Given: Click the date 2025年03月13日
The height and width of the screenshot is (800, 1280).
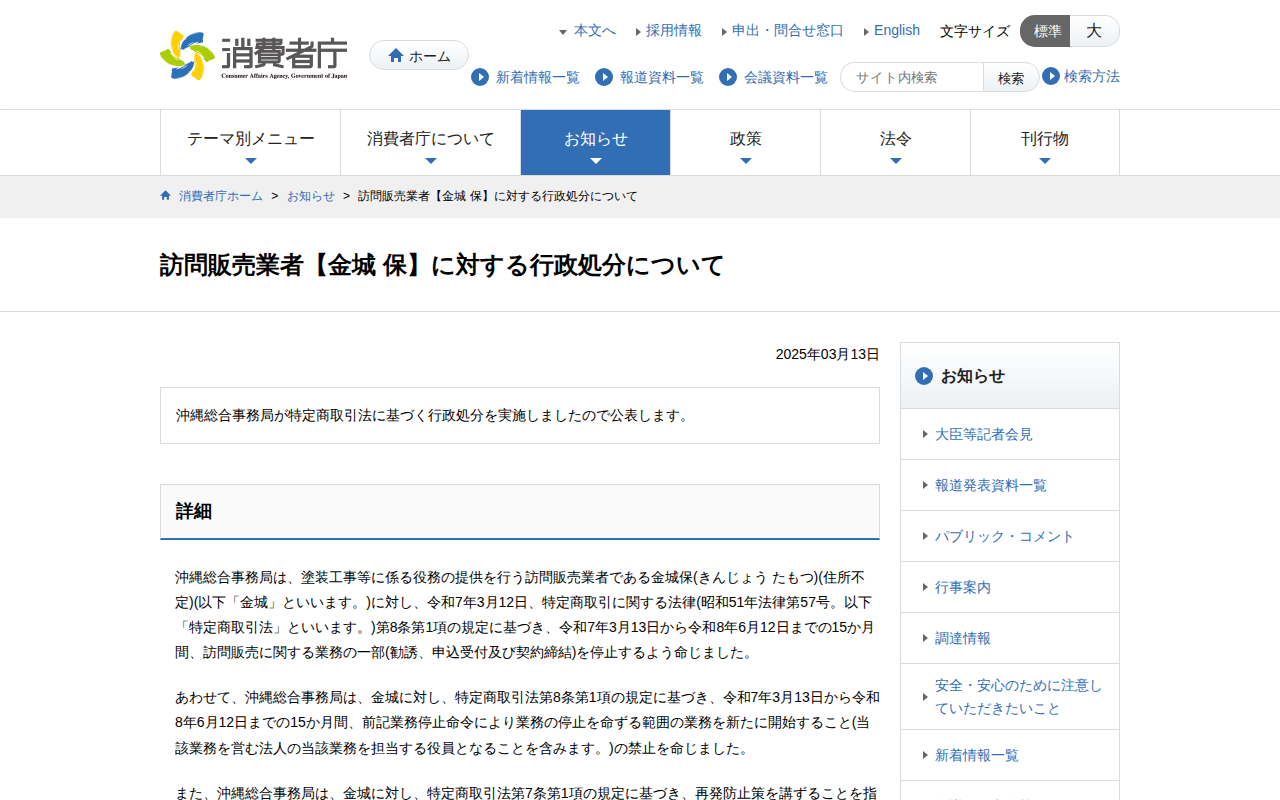Looking at the screenshot, I should 828,354.
